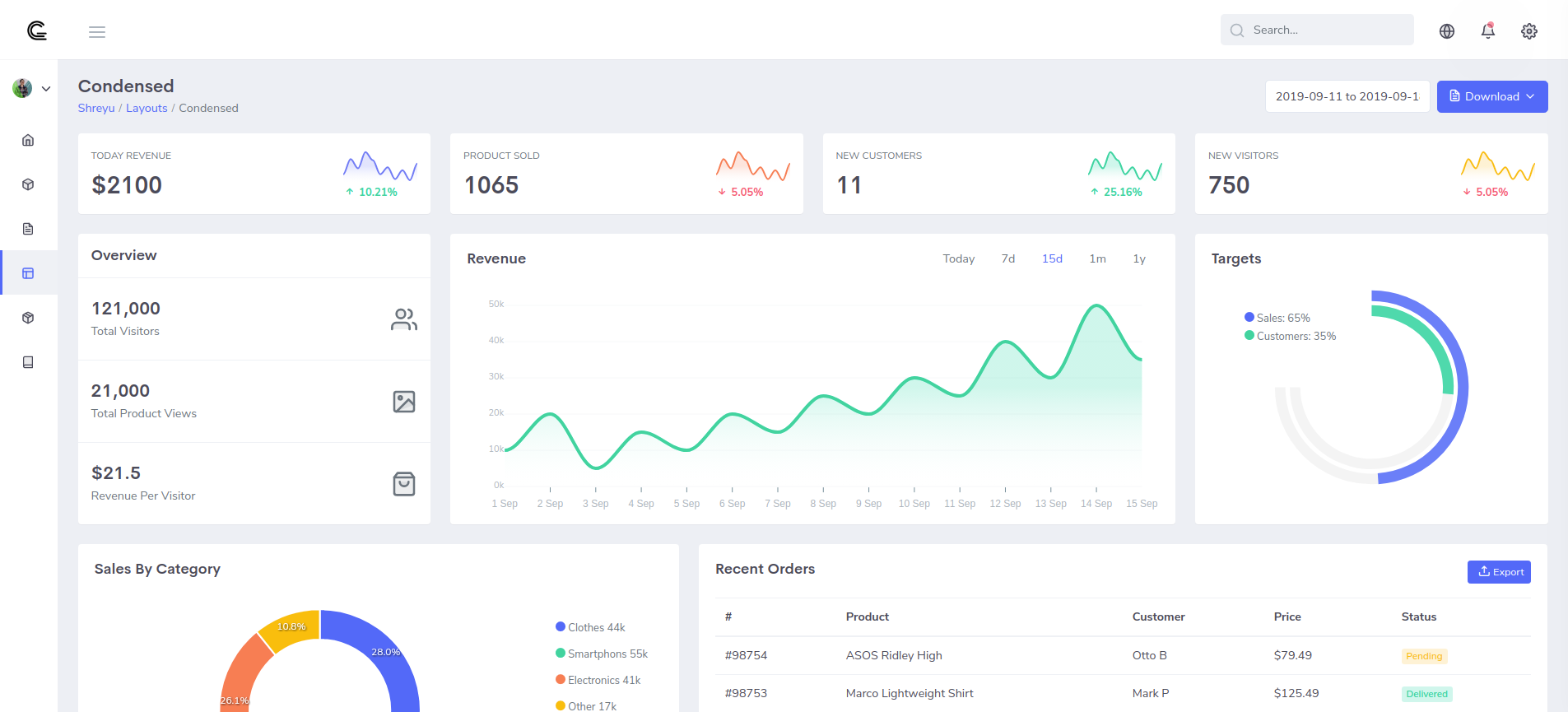Click the ASOS Ridley High product
1568x712 pixels.
click(894, 655)
